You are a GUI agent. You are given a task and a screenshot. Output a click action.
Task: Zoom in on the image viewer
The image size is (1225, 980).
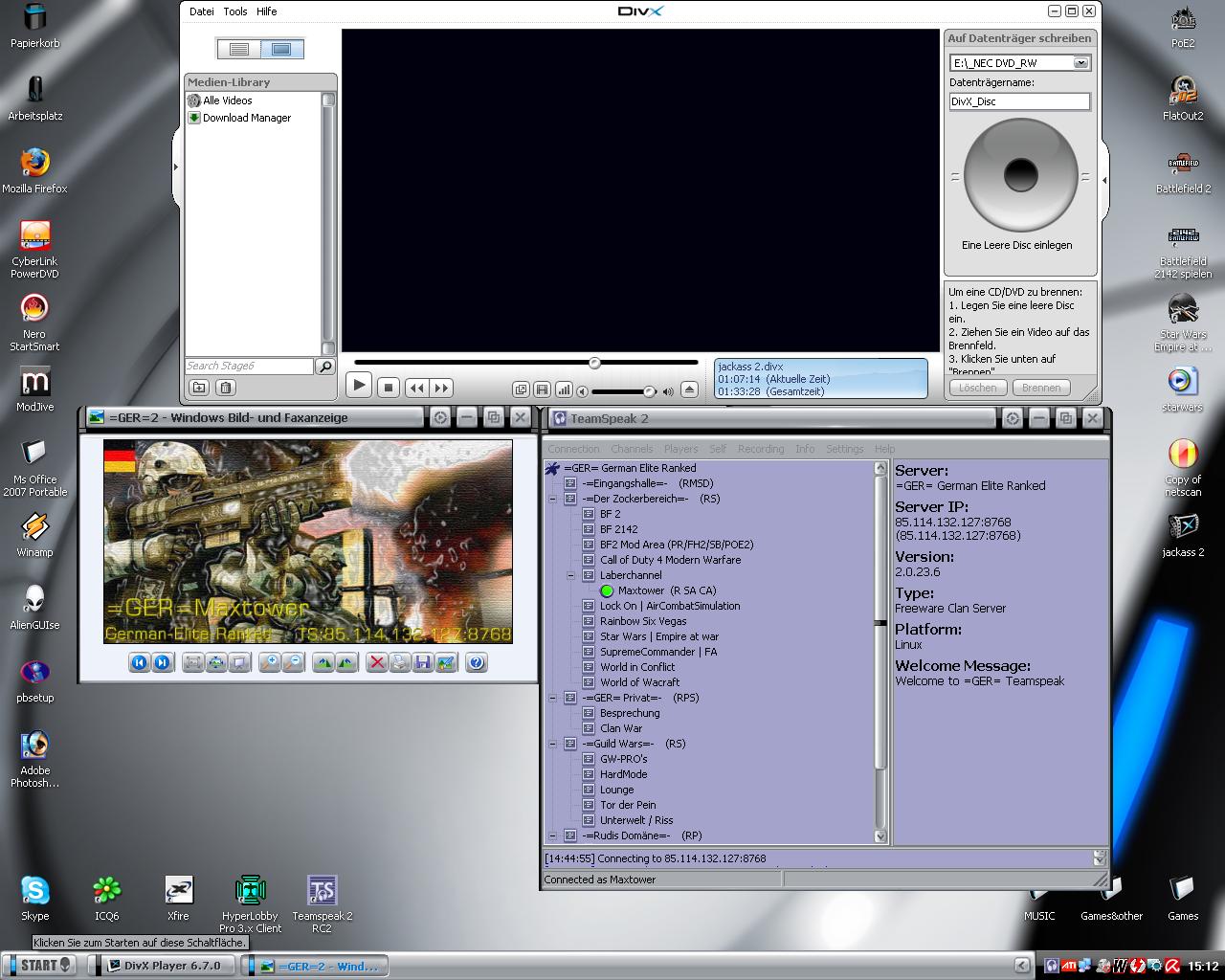point(270,662)
